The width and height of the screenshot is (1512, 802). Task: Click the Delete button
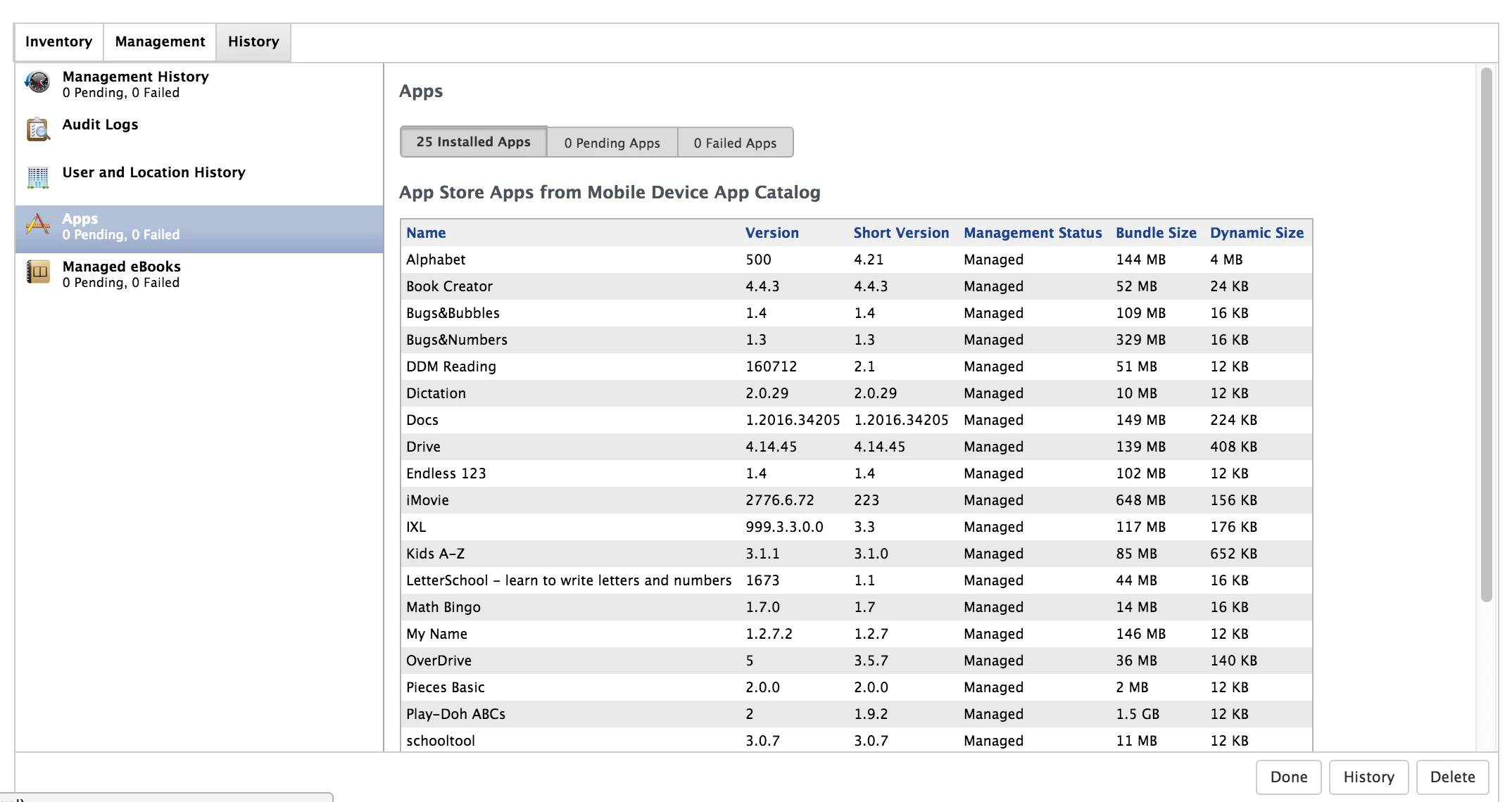1452,777
